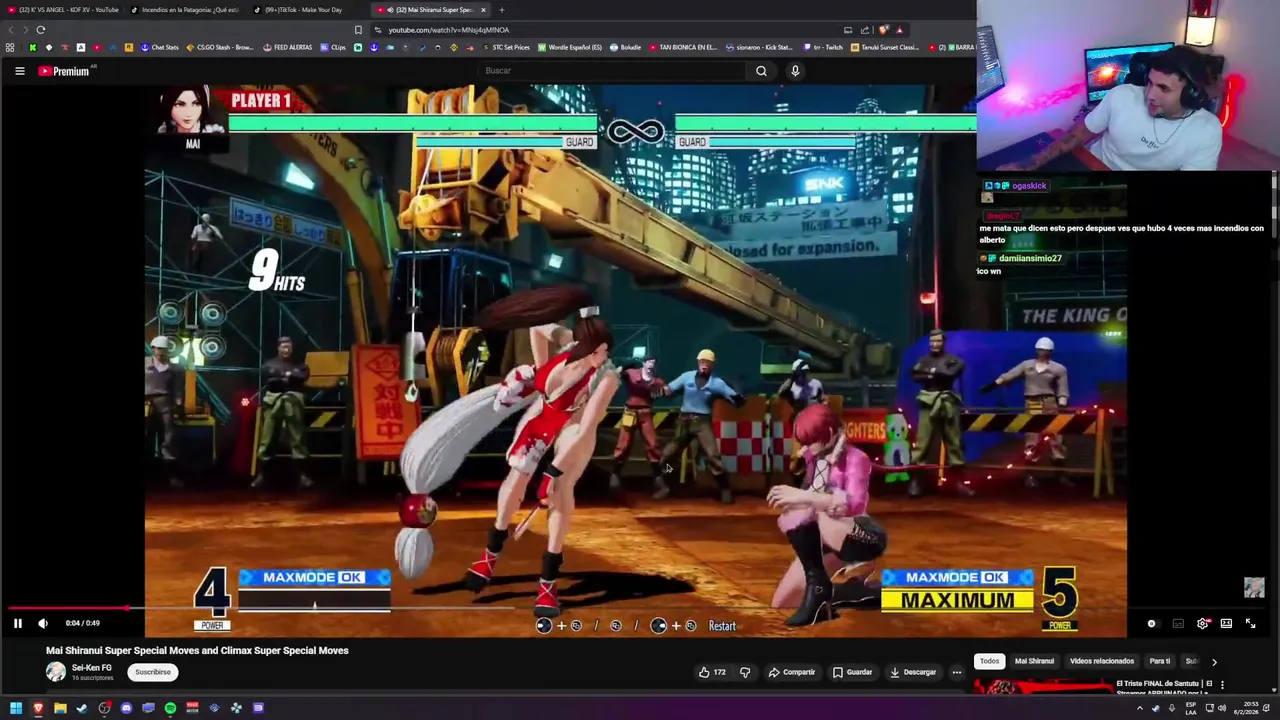Click the red video progress bar
The width and height of the screenshot is (1280, 720).
coord(66,607)
